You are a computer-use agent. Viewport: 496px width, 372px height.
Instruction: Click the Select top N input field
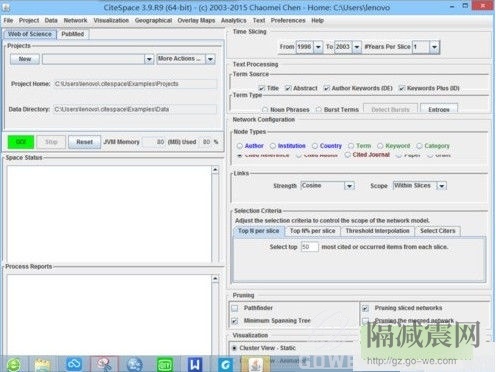tap(309, 247)
